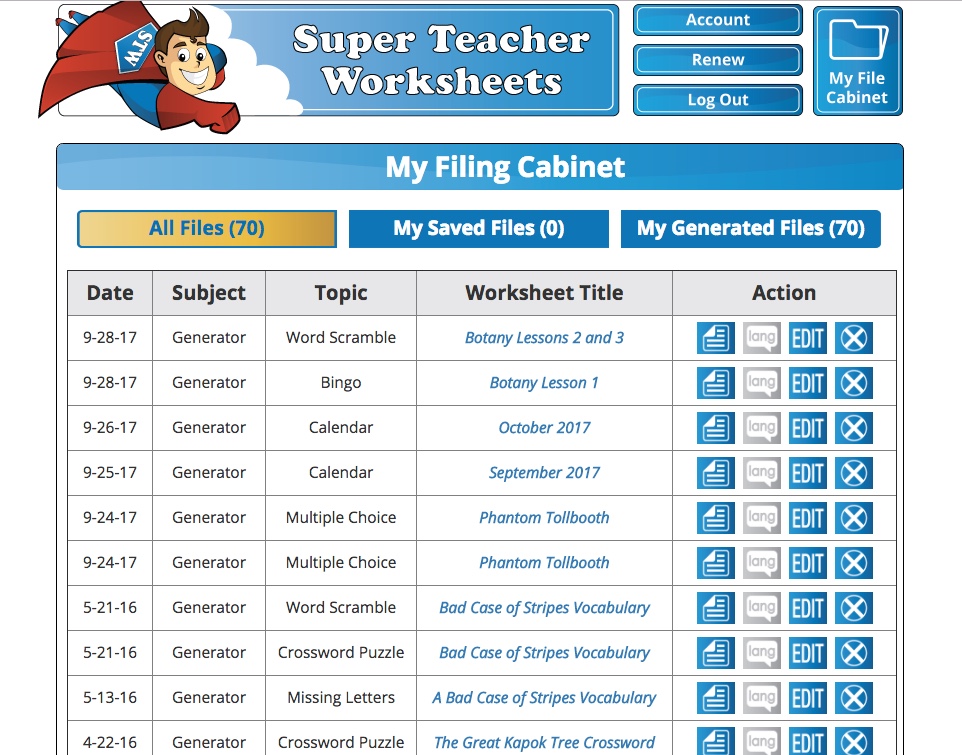Viewport: 962px width, 755px height.
Task: Edit the October 2017 calendar
Action: coord(807,427)
